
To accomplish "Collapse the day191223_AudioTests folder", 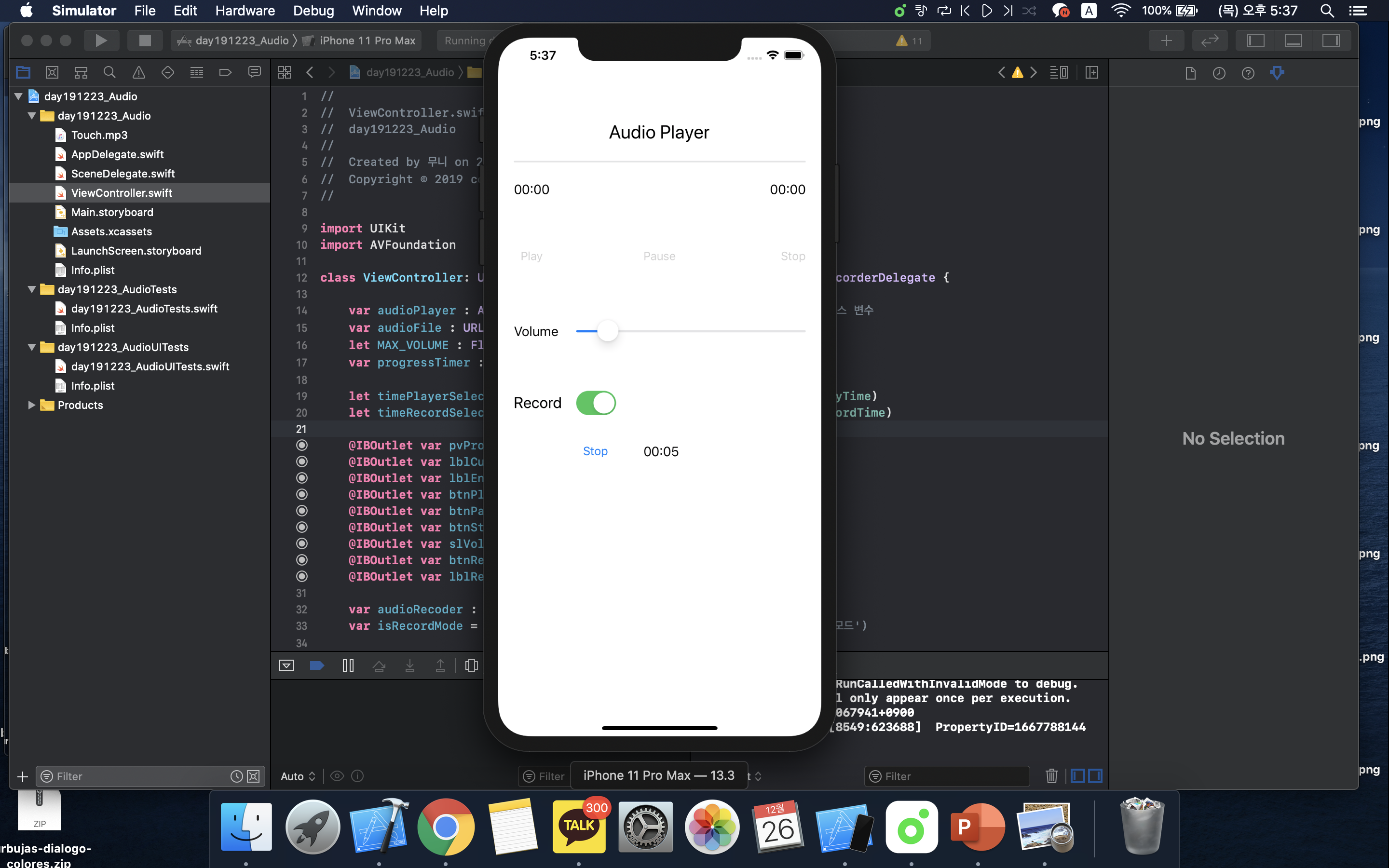I will [32, 289].
